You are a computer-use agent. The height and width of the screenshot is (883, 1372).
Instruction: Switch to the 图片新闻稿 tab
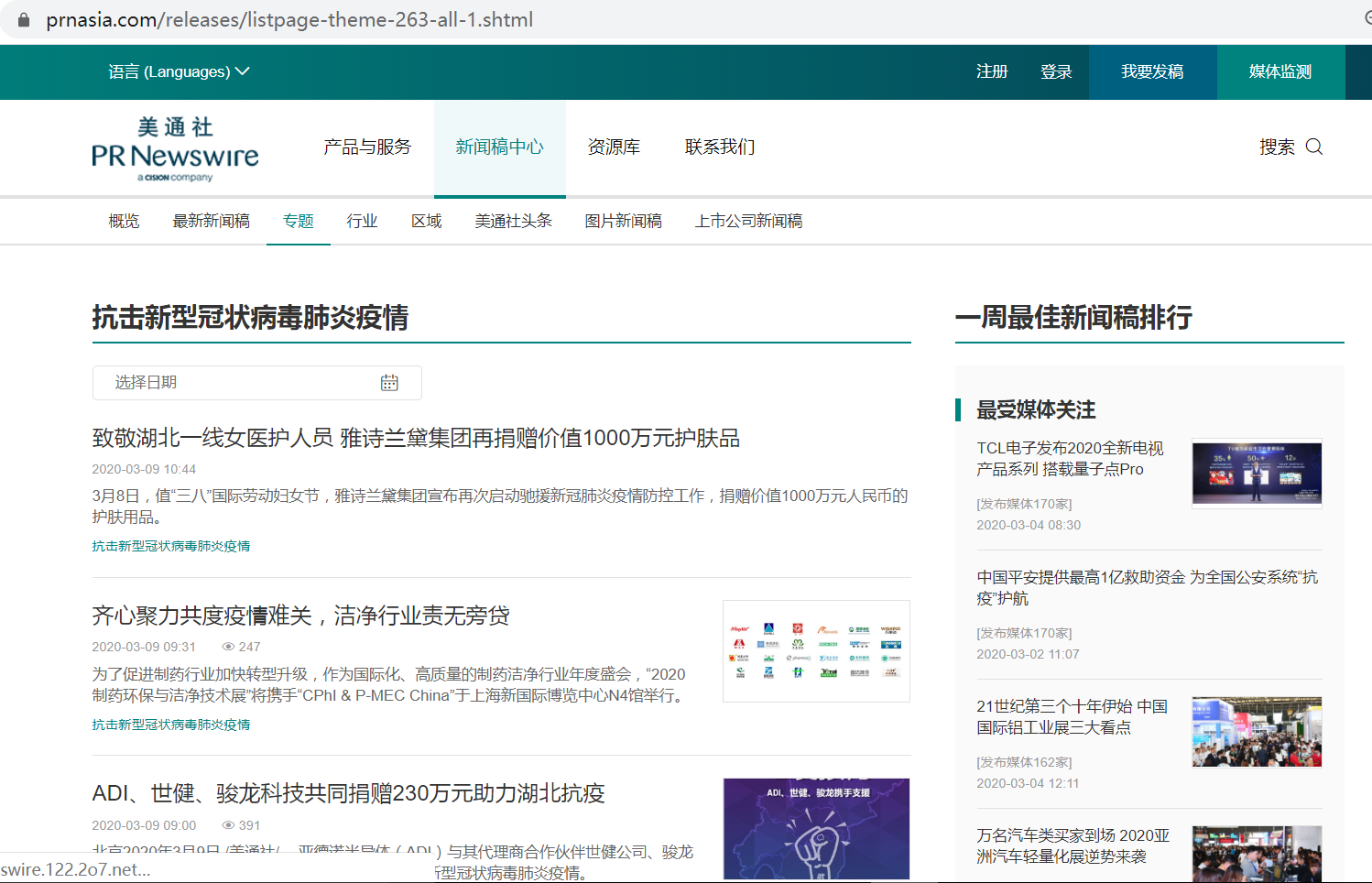(x=624, y=221)
